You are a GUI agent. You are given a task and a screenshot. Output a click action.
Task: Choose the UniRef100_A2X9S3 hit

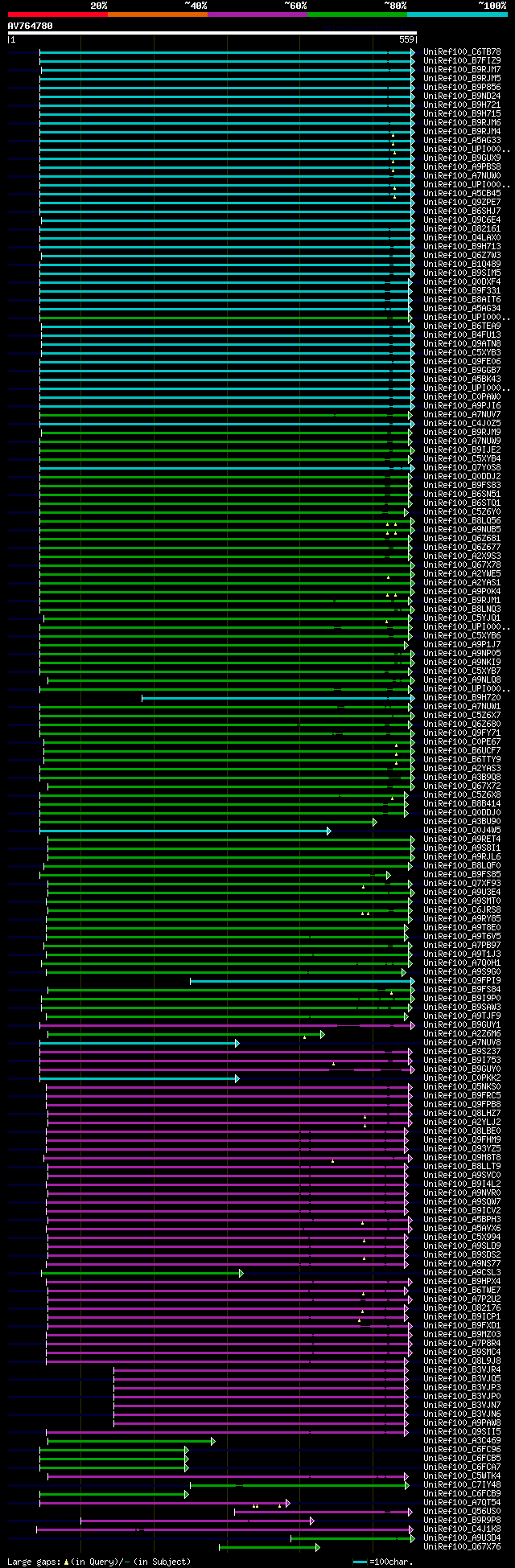(x=462, y=556)
